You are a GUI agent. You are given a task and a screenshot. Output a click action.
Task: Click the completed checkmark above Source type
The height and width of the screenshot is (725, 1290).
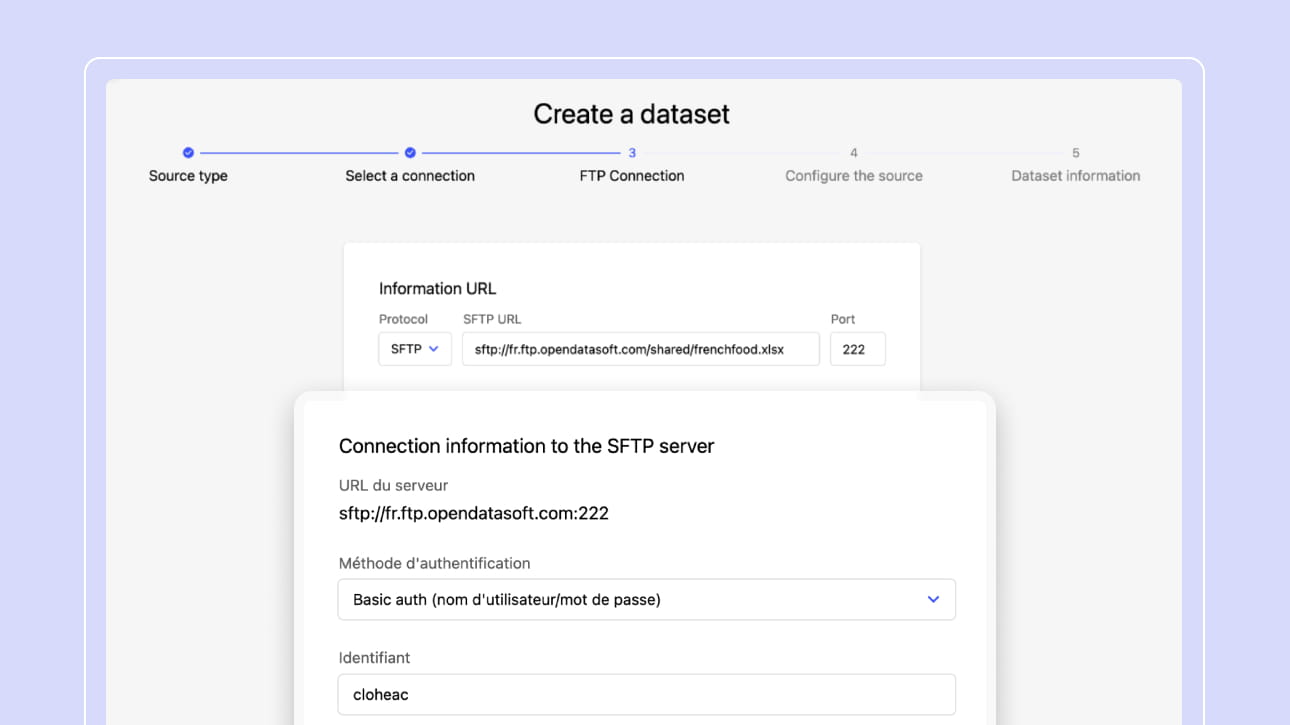188,153
